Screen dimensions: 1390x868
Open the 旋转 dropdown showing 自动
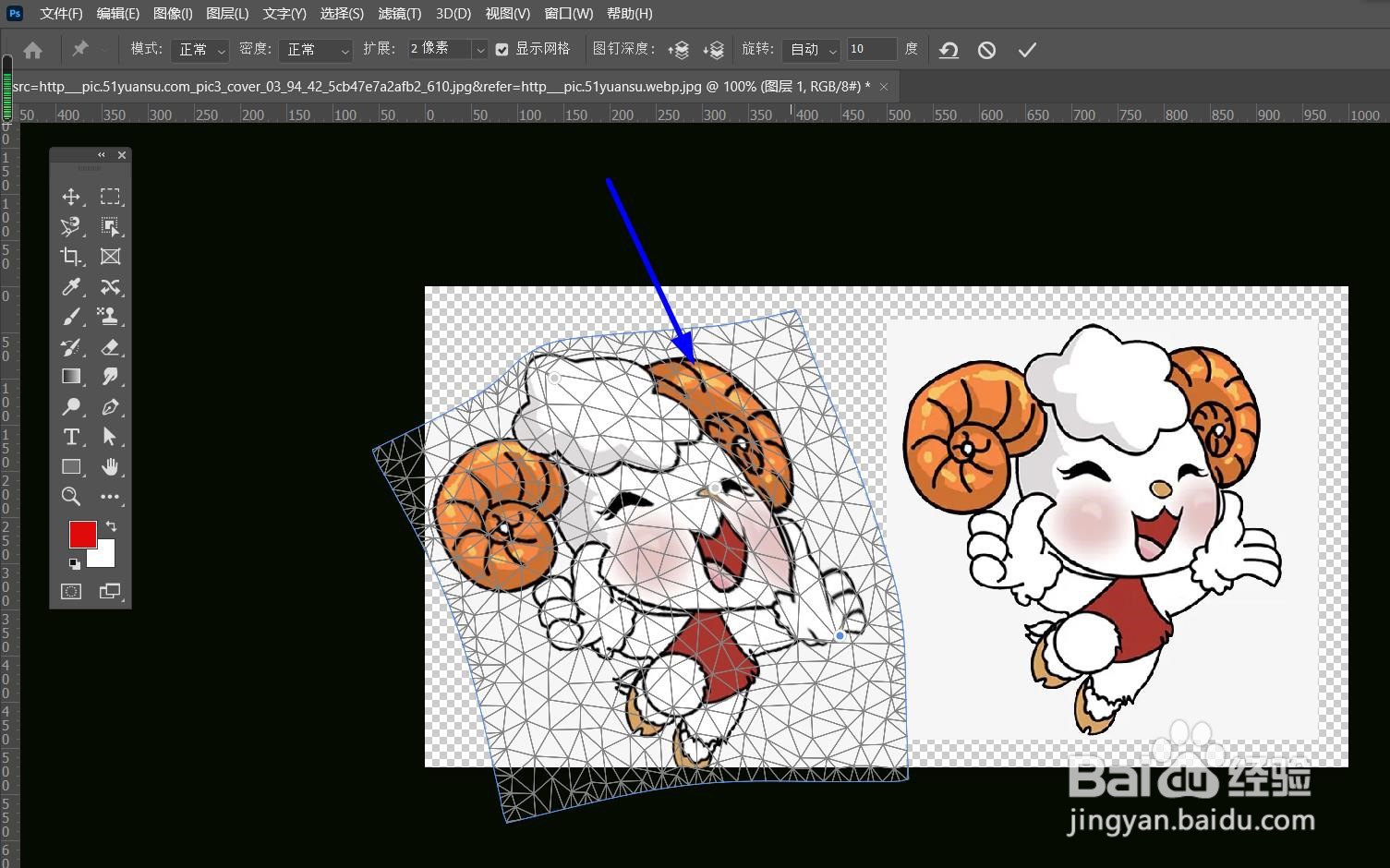(810, 50)
